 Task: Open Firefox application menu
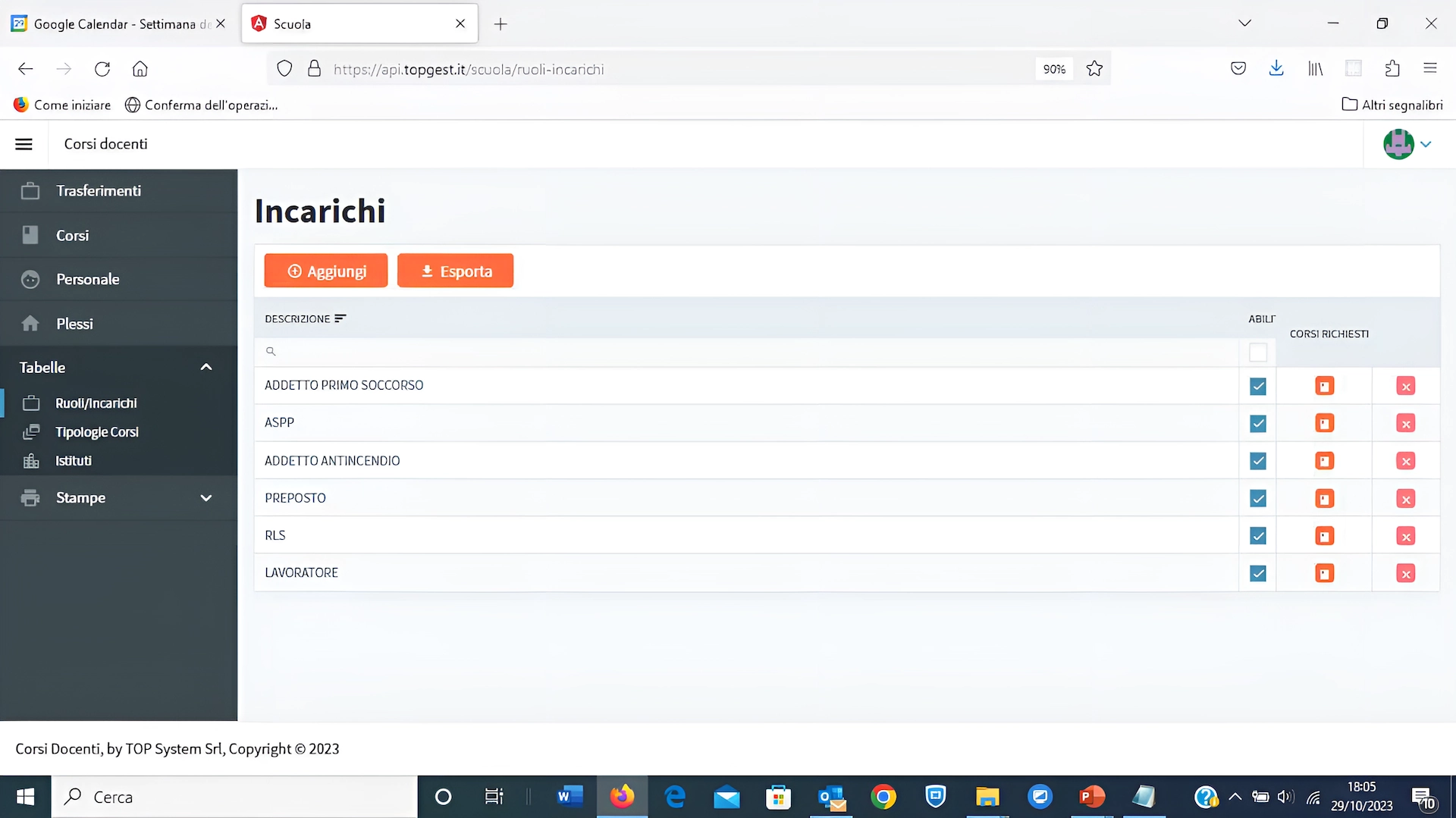tap(1430, 69)
